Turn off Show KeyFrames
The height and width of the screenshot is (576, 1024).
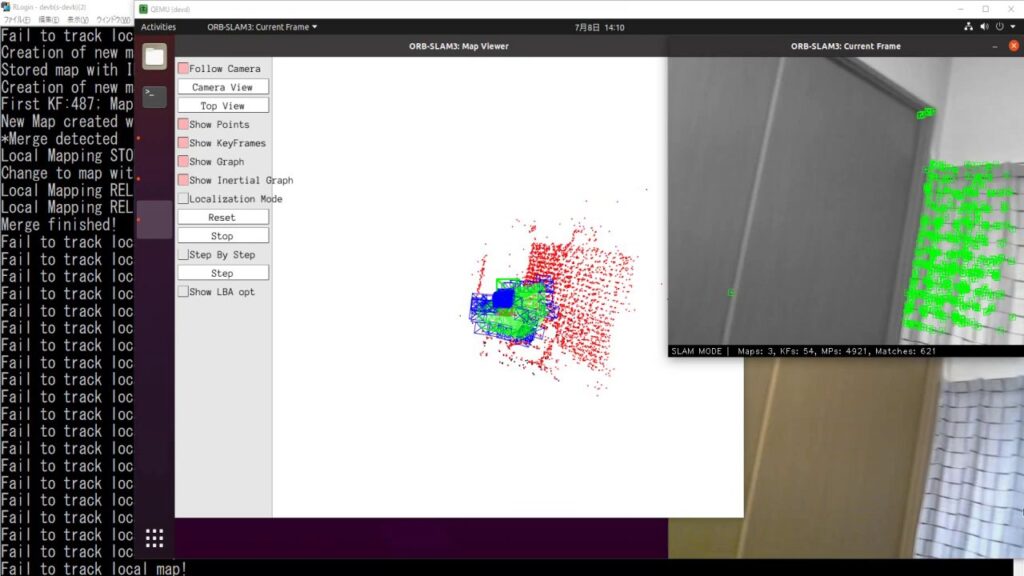click(184, 143)
